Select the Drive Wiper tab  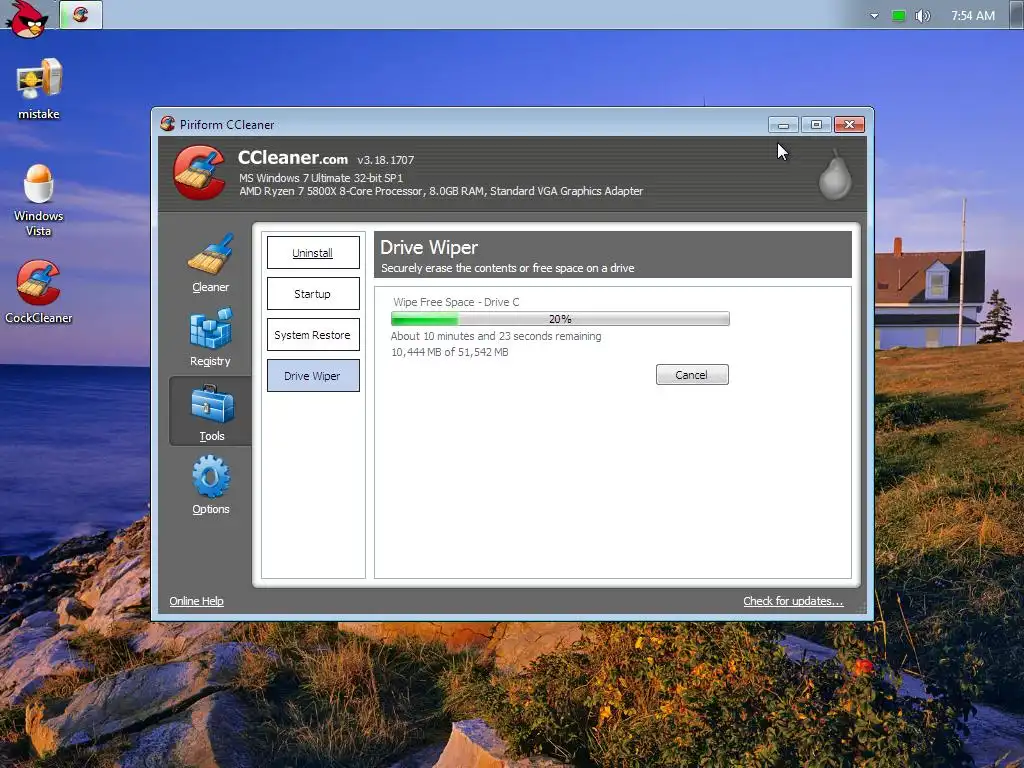pos(313,376)
